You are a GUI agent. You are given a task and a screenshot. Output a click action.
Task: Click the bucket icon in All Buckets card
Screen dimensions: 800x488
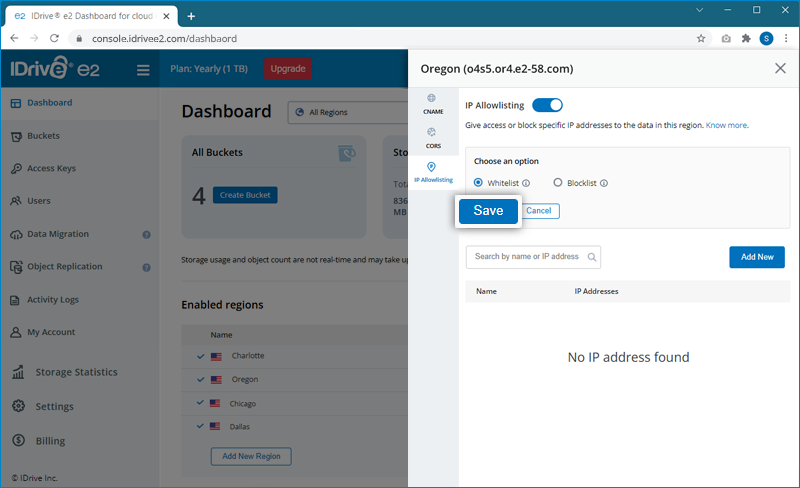347,153
